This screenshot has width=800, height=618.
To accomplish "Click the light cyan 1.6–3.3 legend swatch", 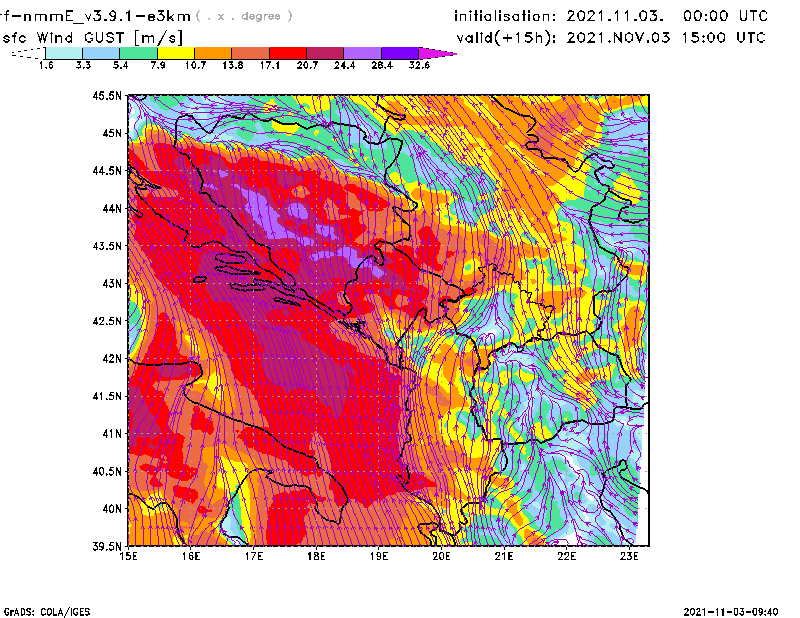I will coord(64,53).
